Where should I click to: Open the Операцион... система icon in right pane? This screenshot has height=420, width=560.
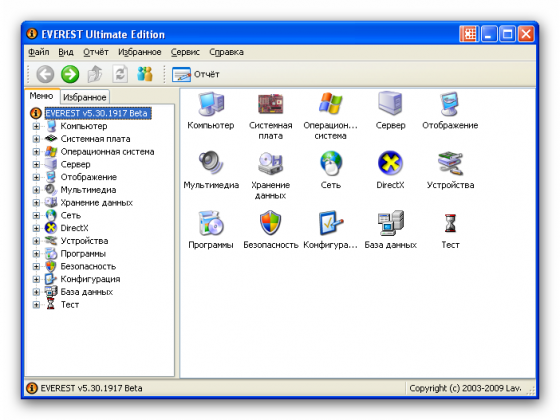(x=330, y=104)
